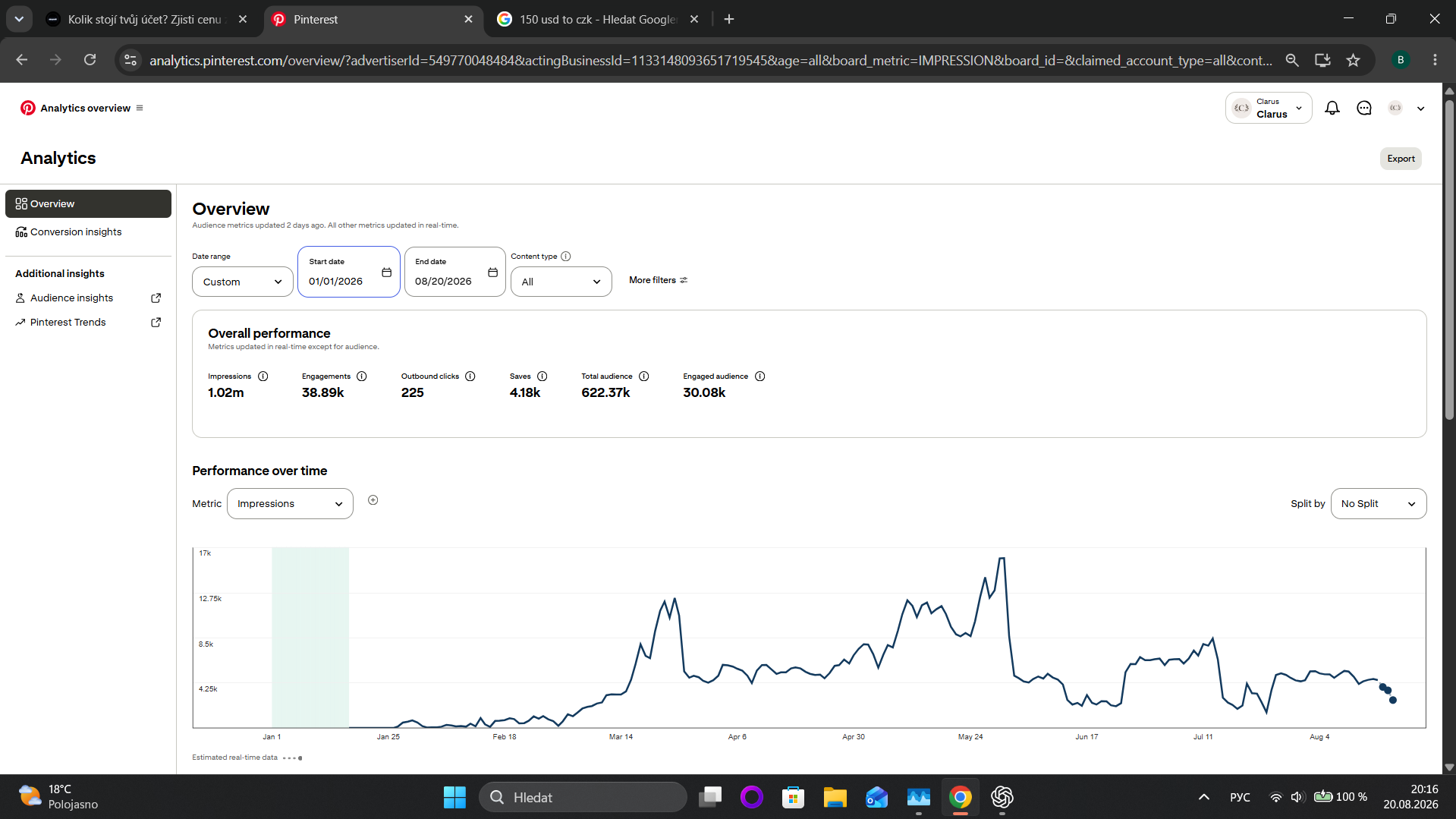The image size is (1456, 819).
Task: Click the site information icon in address bar
Action: (131, 60)
